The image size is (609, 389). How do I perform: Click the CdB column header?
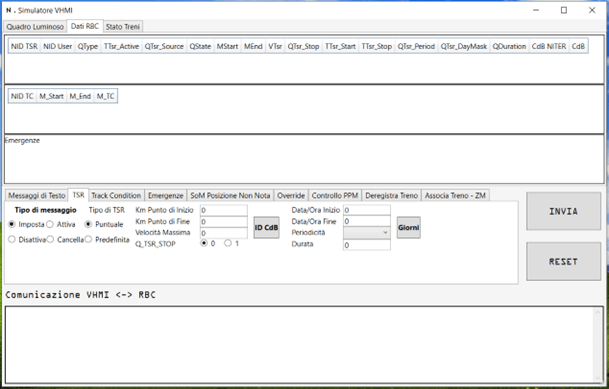point(578,46)
